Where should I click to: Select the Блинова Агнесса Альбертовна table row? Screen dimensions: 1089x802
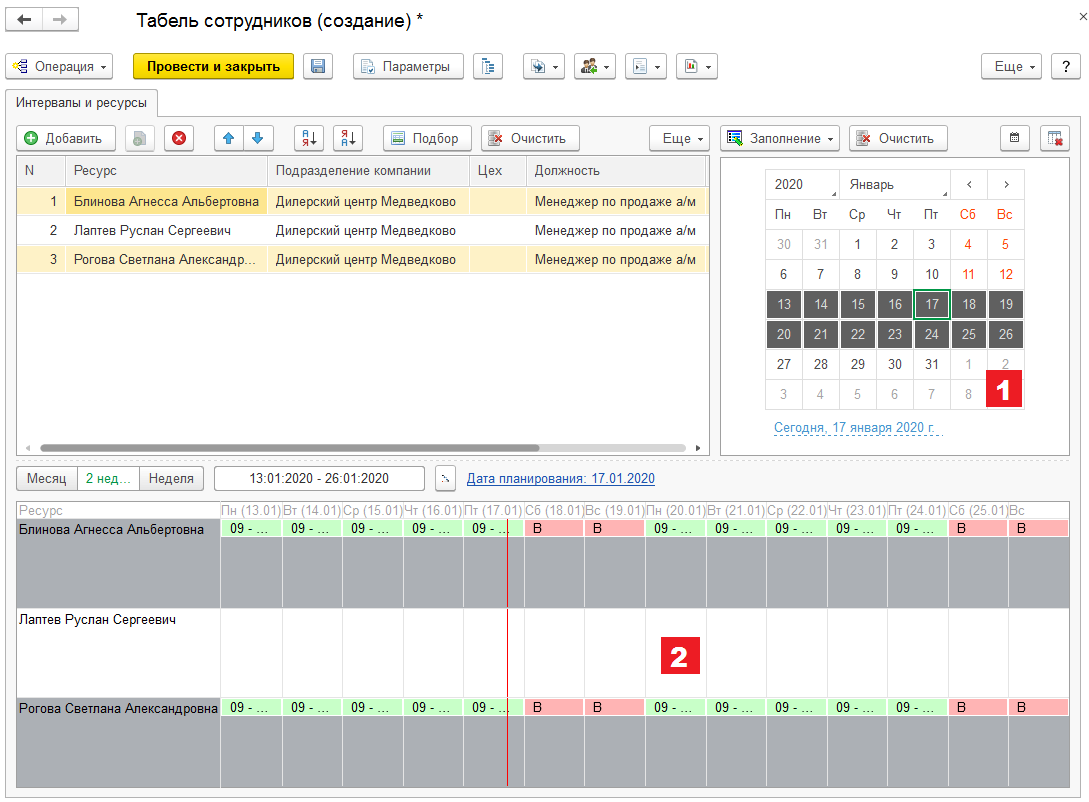click(x=362, y=201)
